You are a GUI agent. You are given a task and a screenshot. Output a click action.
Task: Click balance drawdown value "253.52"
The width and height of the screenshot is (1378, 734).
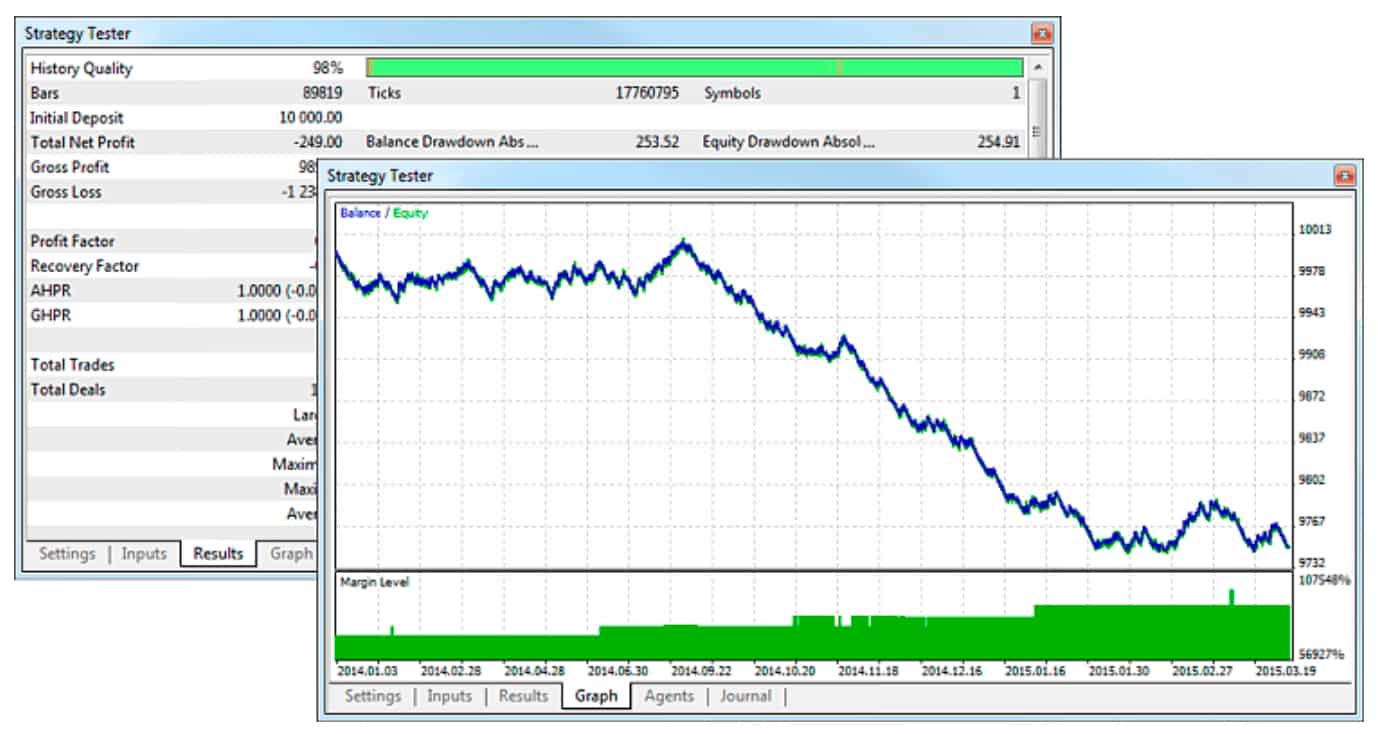coord(657,142)
